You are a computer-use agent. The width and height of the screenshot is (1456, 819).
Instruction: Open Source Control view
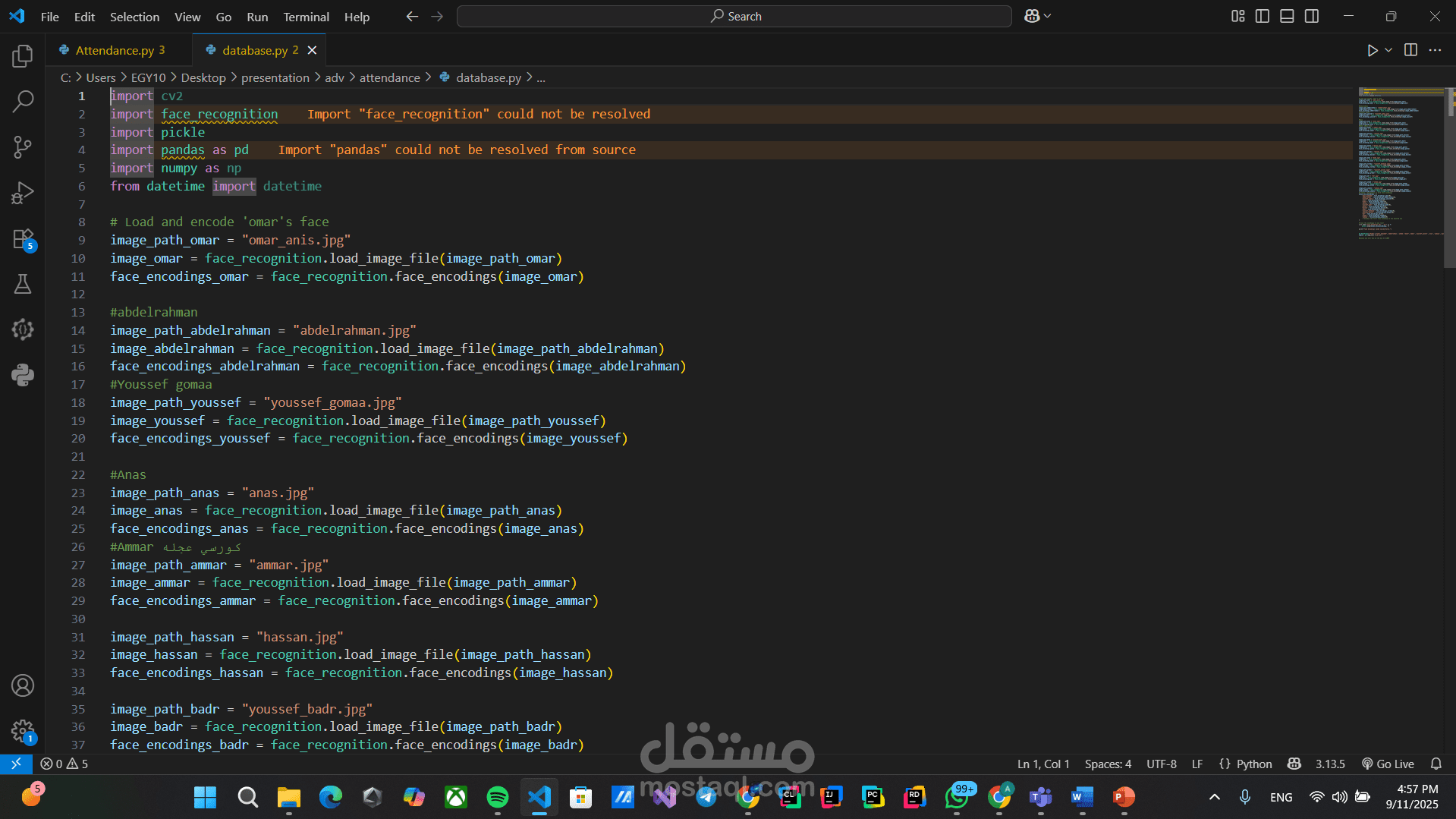coord(23,146)
